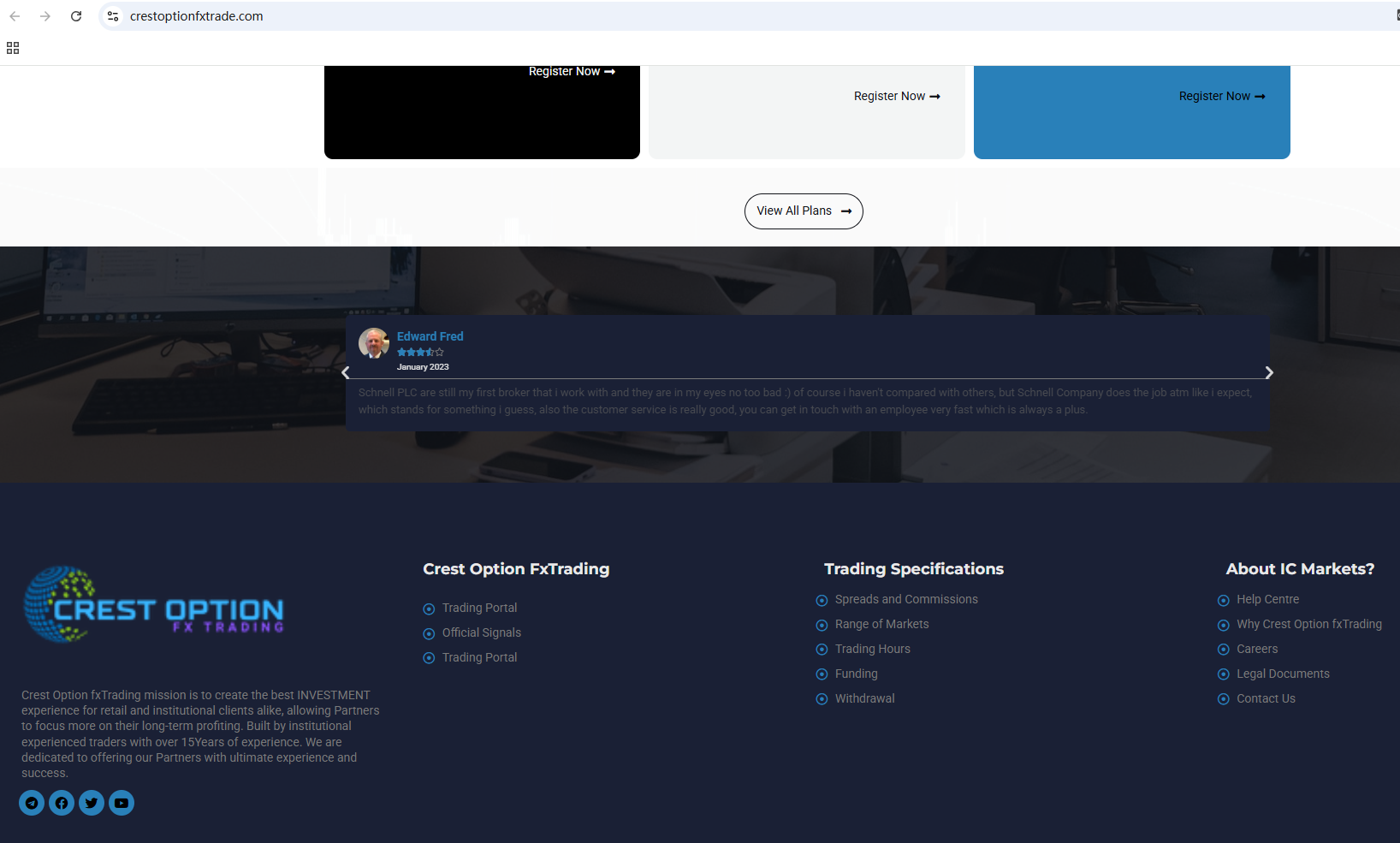Viewport: 1400px width, 843px height.
Task: Go to the Funding link
Action: coord(857,674)
